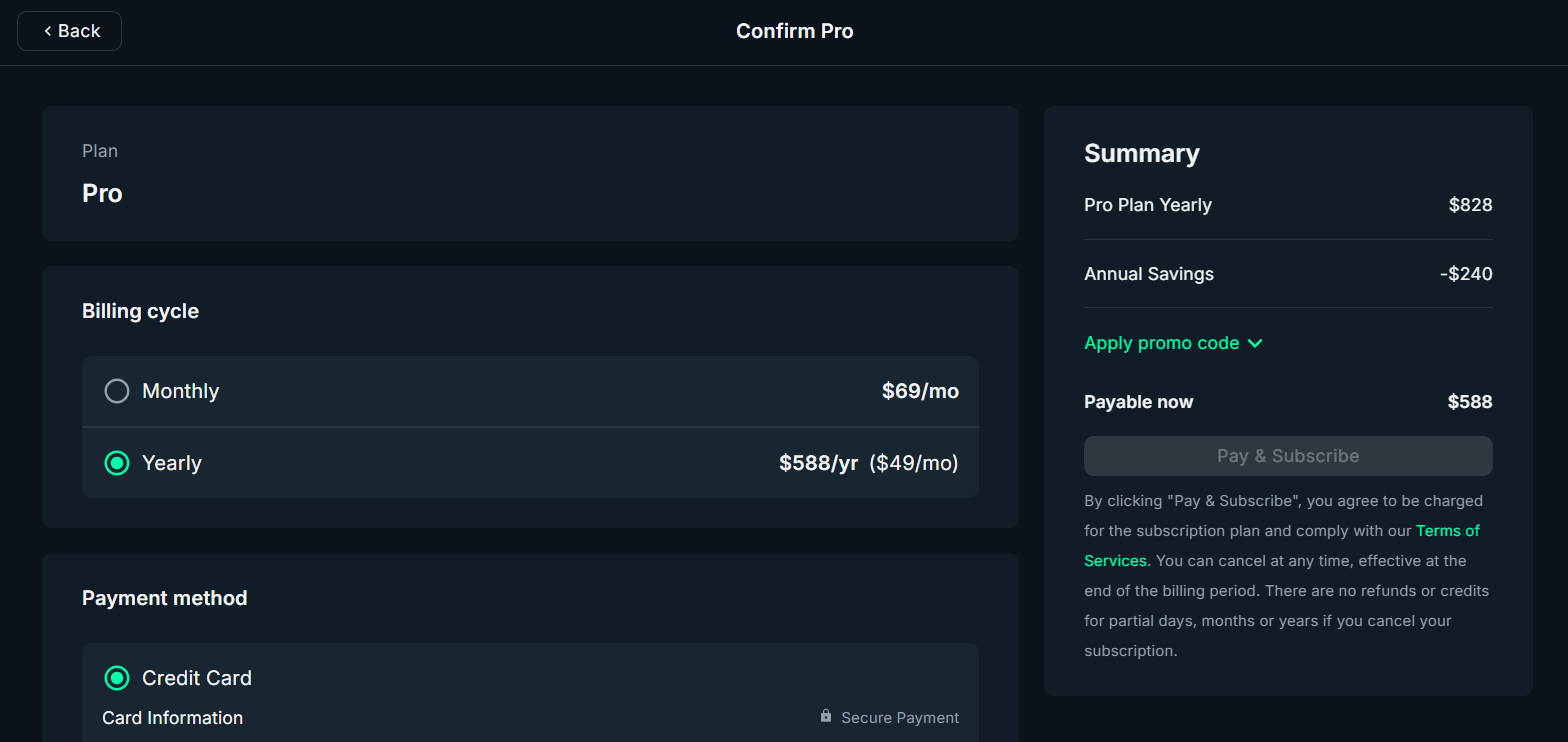Expand the Apply promo code section
This screenshot has width=1568, height=742.
coord(1160,343)
